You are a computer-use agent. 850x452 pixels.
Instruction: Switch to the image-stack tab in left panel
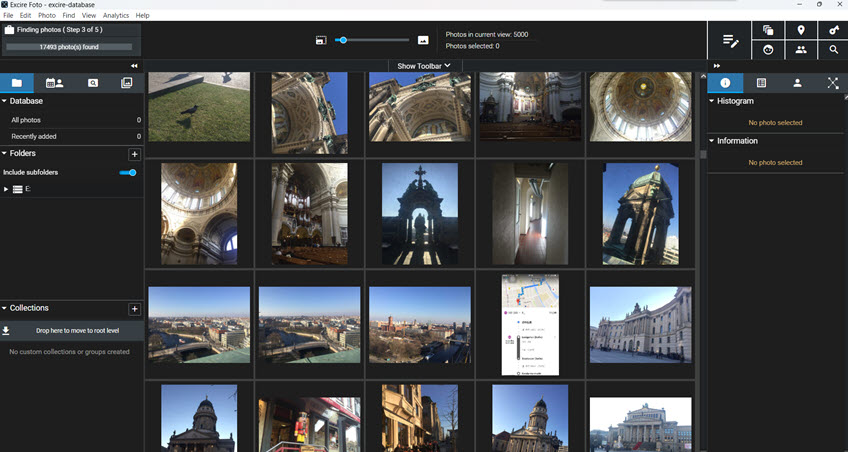[126, 83]
